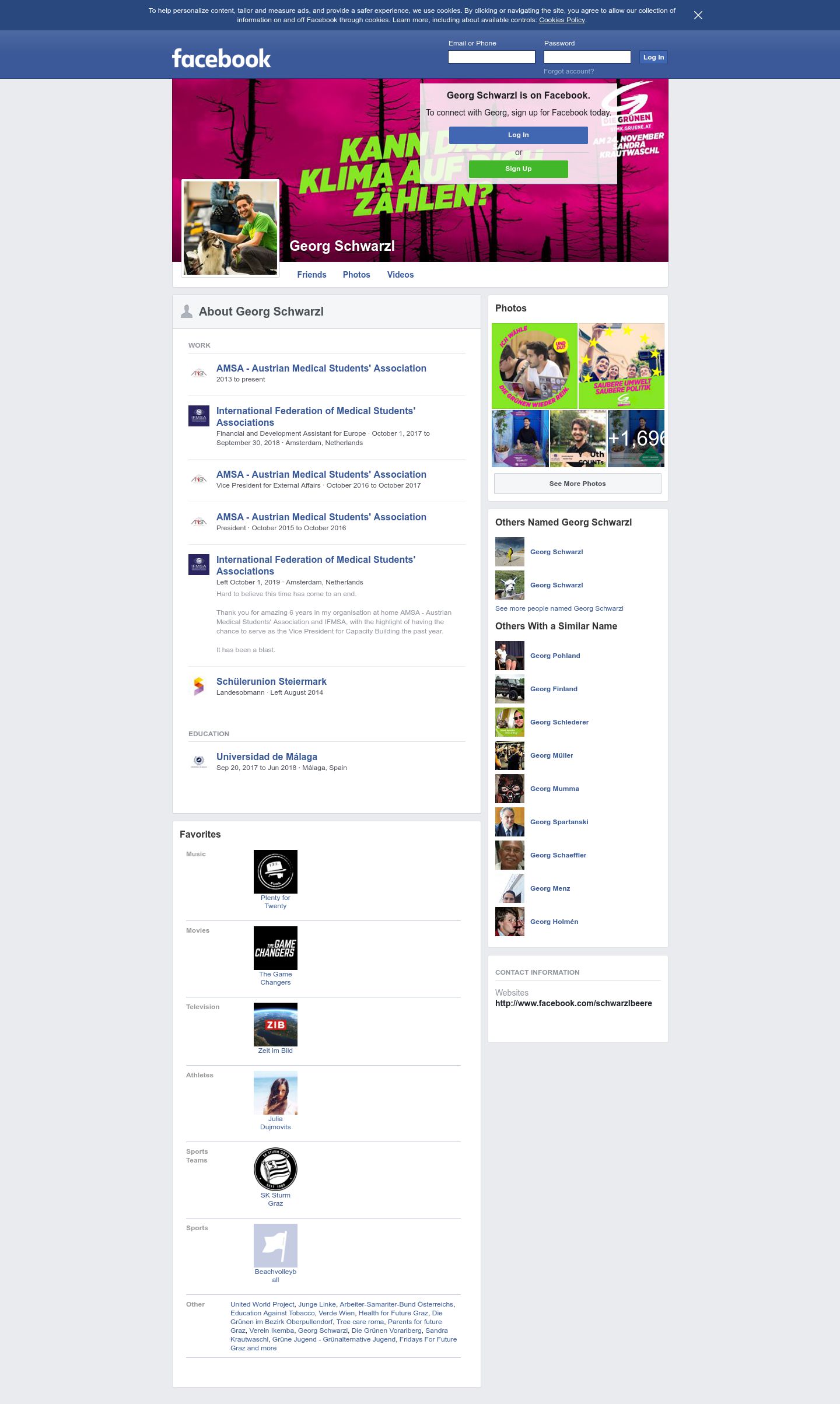Open AMSA link for Vice President External Affairs

(x=321, y=475)
